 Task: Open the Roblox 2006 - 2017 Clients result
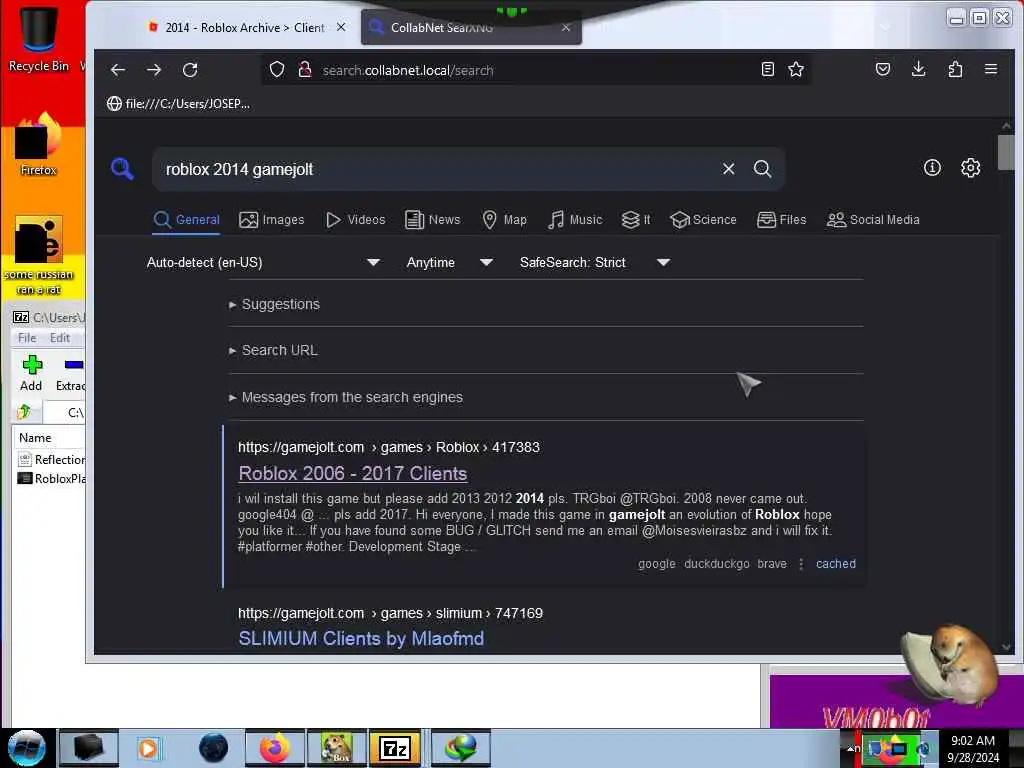click(353, 473)
